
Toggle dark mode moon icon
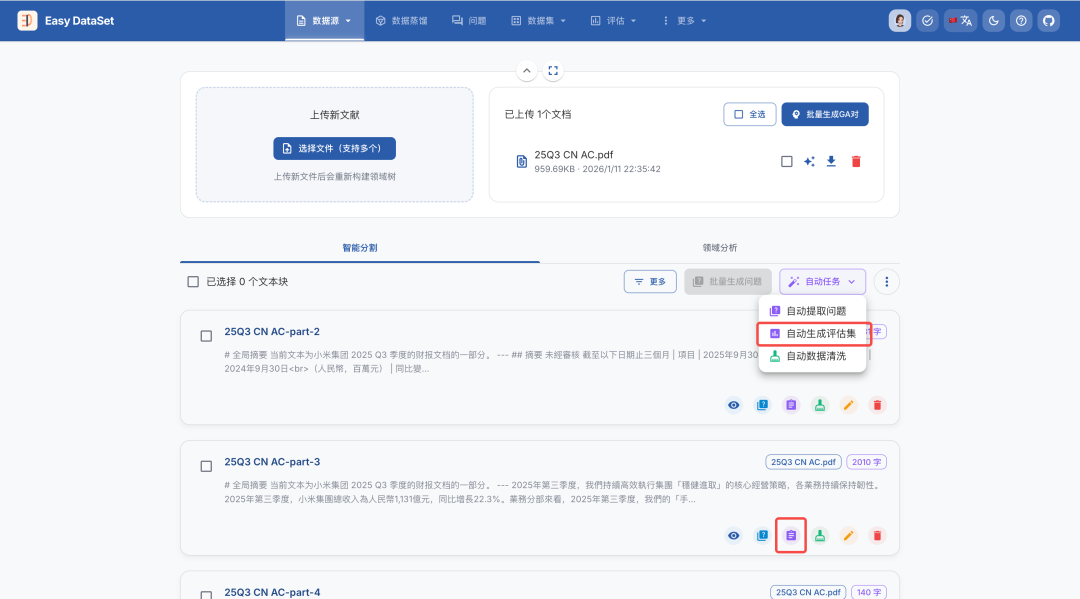click(x=994, y=21)
